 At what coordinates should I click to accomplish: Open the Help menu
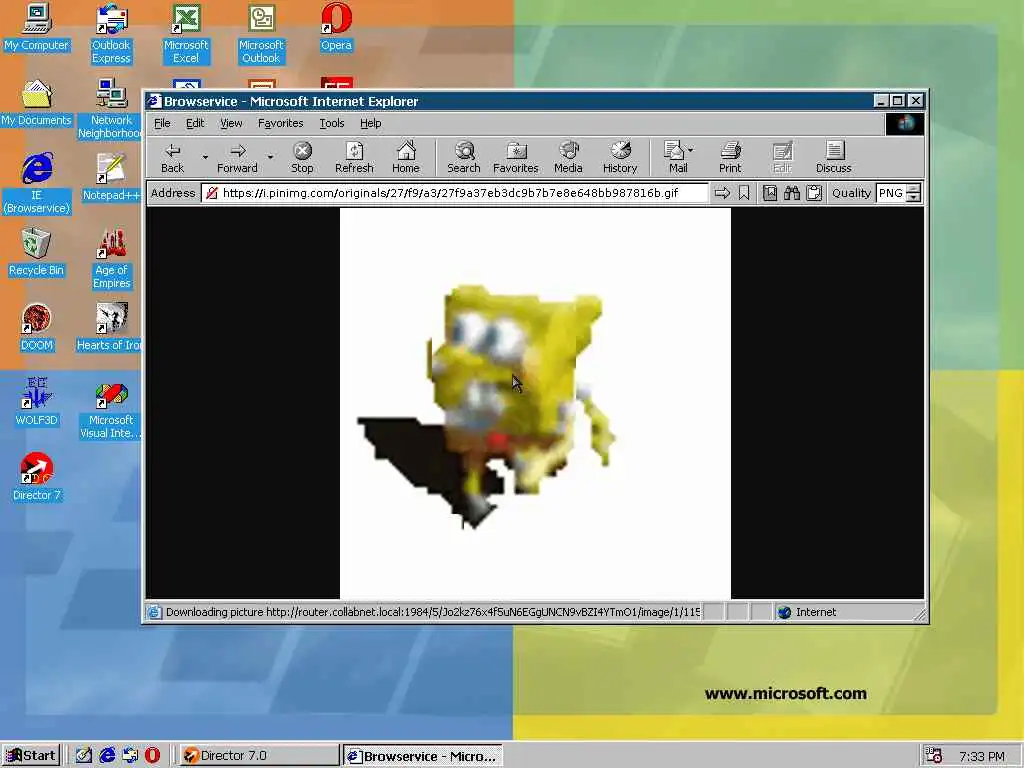pyautogui.click(x=370, y=123)
